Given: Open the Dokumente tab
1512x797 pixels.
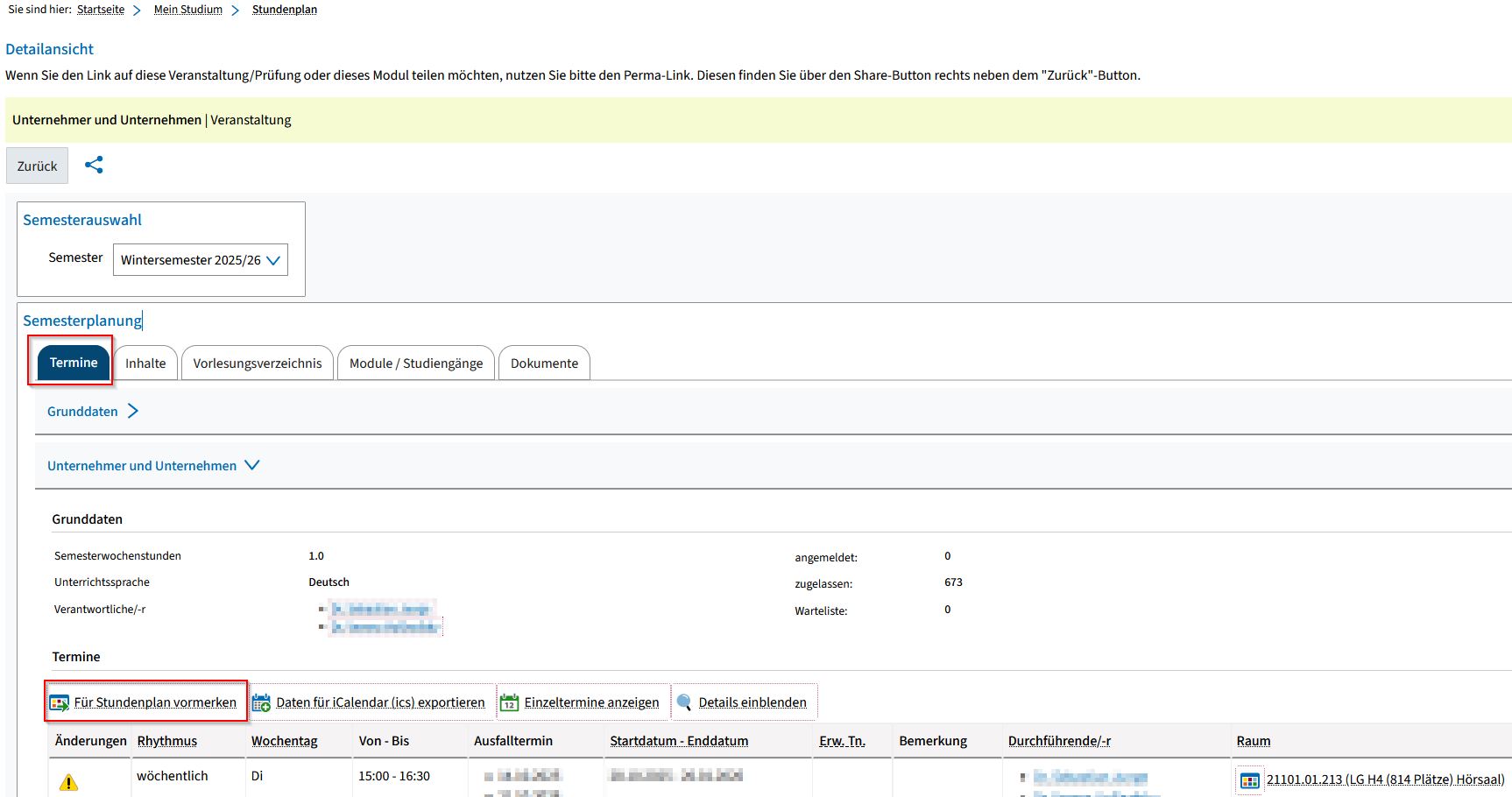Looking at the screenshot, I should click(x=544, y=363).
